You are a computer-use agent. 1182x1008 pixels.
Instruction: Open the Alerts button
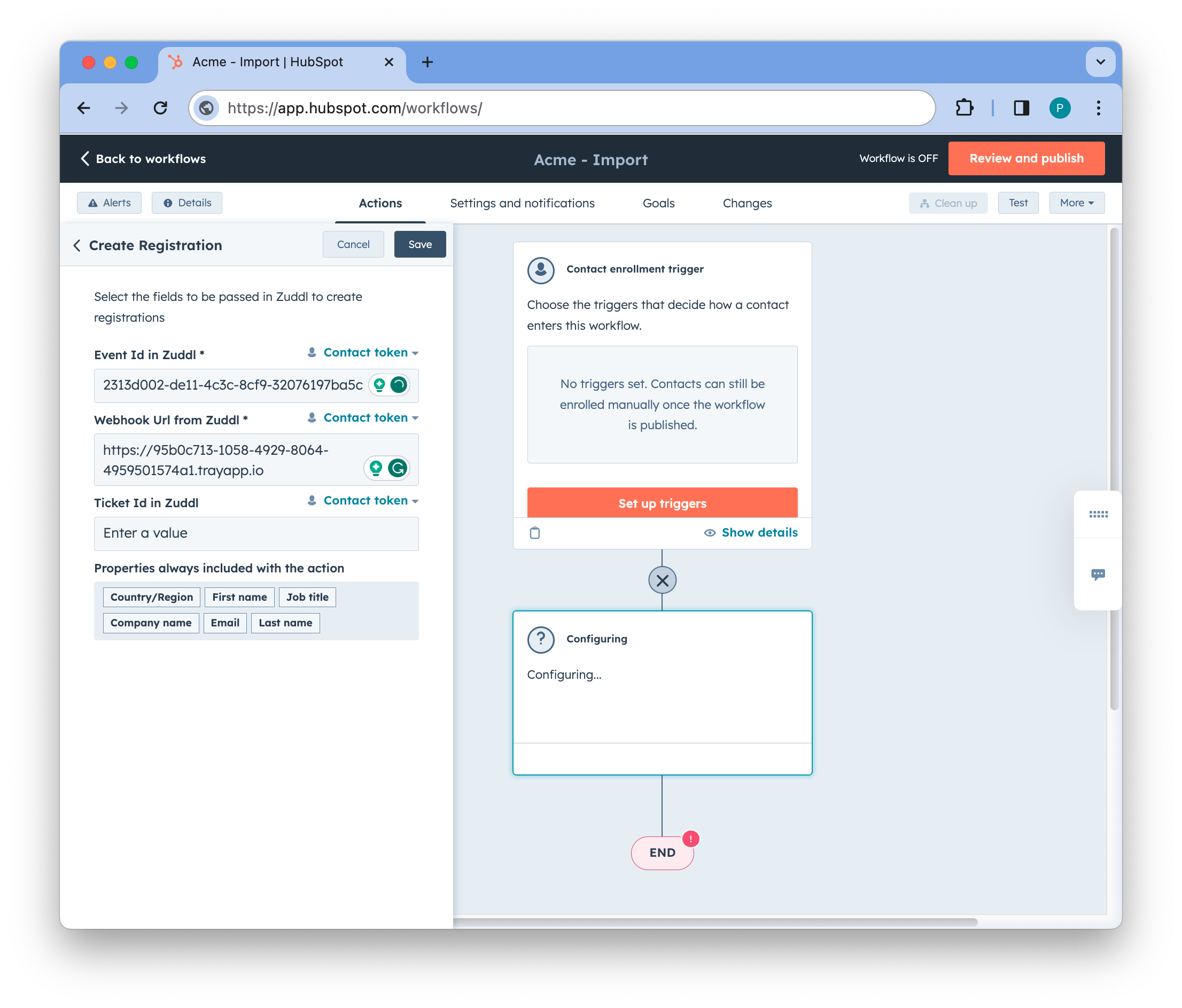click(x=110, y=203)
